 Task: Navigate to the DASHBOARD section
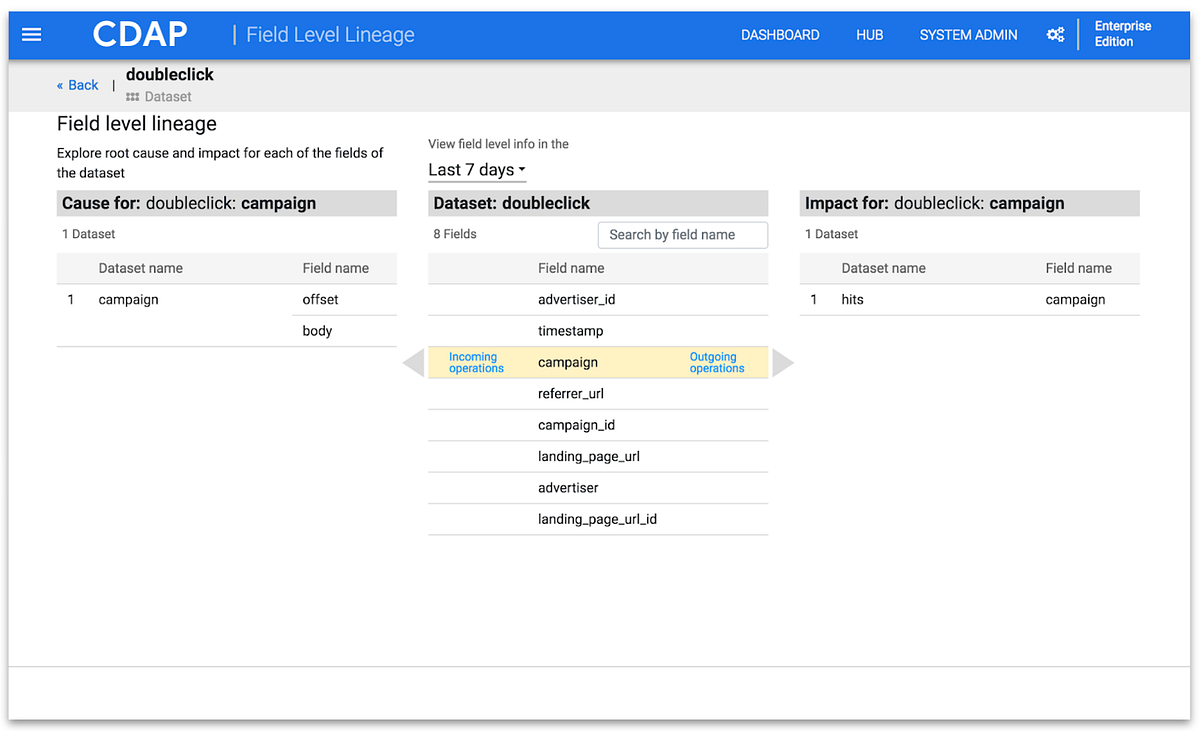(x=780, y=34)
